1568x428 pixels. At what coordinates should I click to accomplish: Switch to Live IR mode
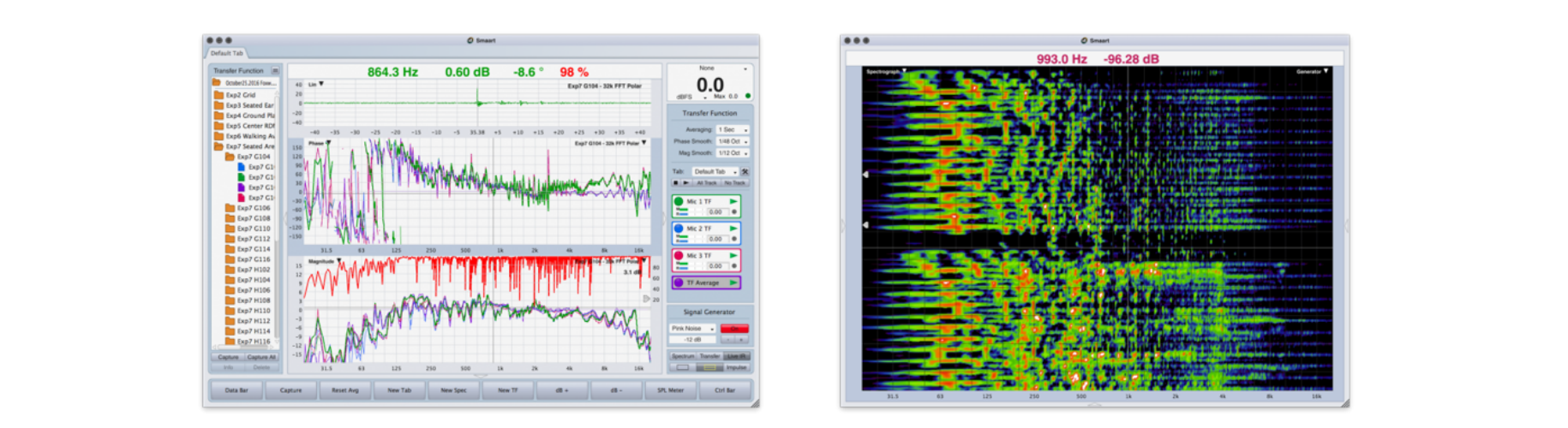pos(737,356)
